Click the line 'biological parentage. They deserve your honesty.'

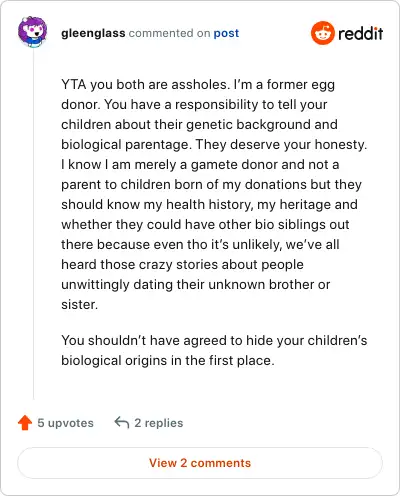pos(214,145)
